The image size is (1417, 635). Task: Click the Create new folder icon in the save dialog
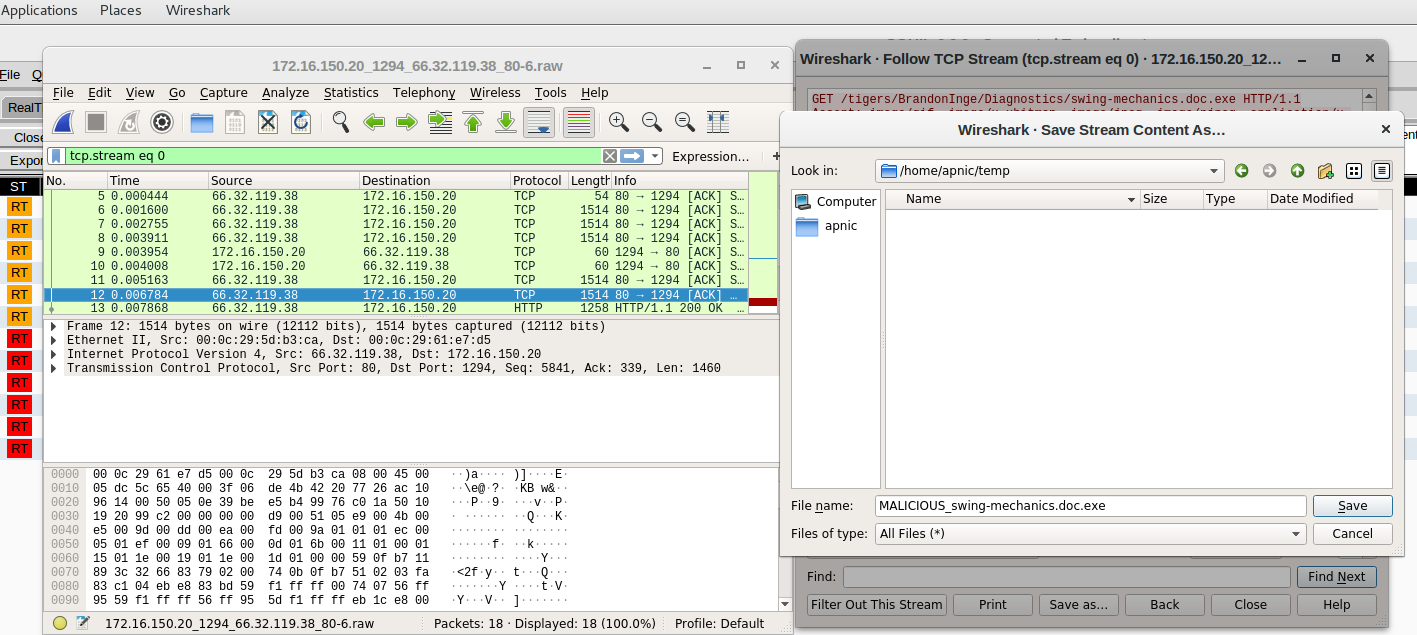(1325, 171)
